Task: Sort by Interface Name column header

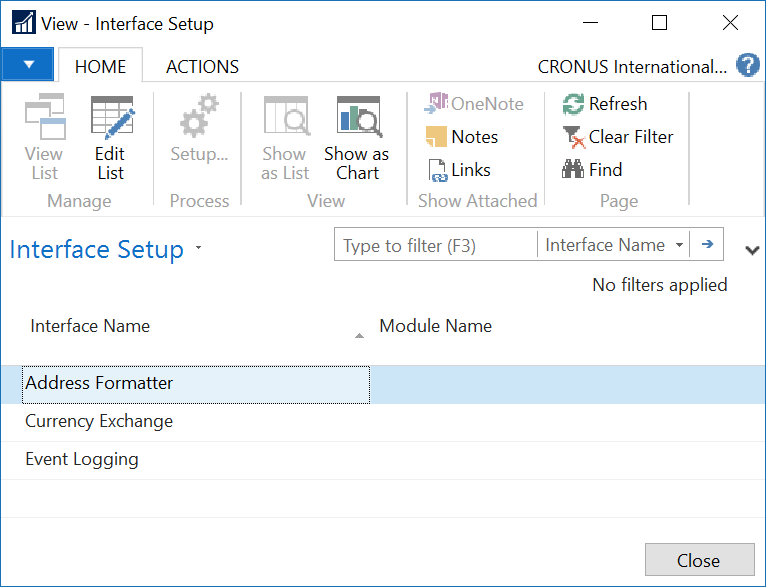Action: tap(90, 326)
